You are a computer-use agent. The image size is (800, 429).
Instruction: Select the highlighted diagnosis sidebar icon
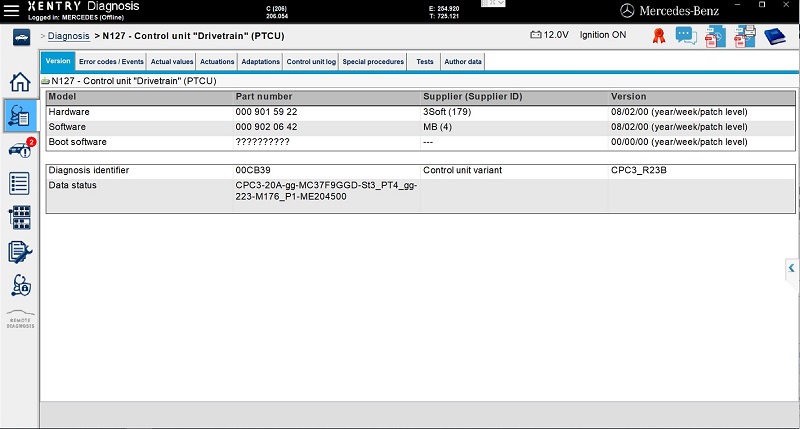pyautogui.click(x=20, y=116)
